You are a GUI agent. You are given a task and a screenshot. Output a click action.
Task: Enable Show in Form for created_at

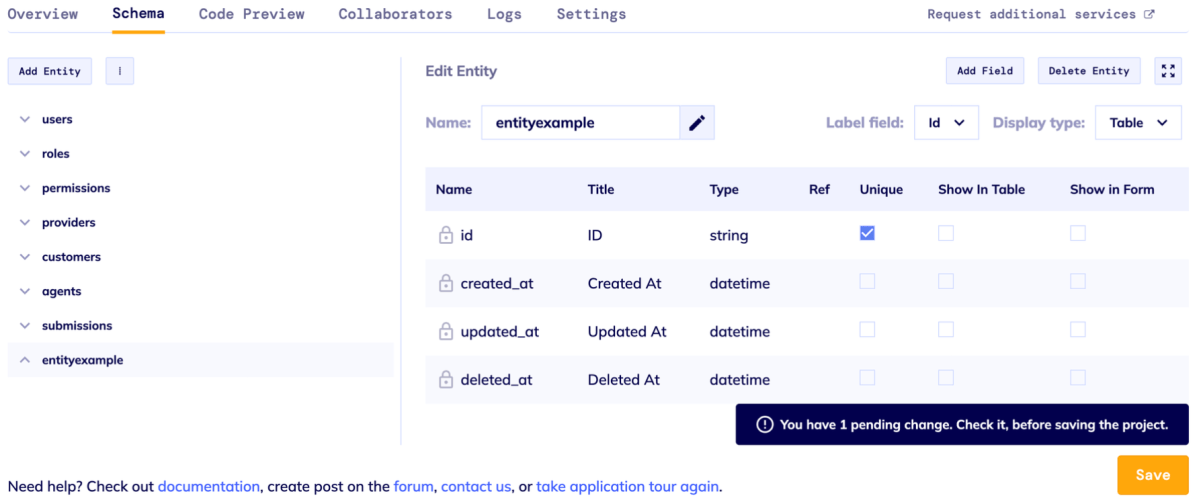(1077, 282)
